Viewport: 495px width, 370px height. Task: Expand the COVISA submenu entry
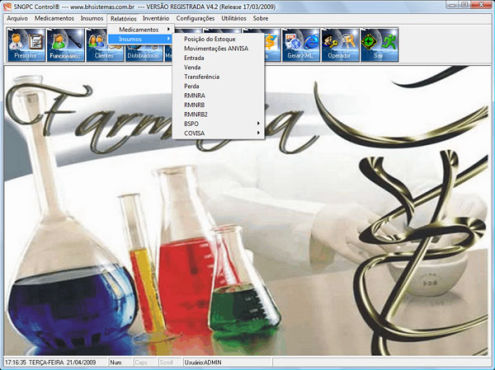coord(218,133)
